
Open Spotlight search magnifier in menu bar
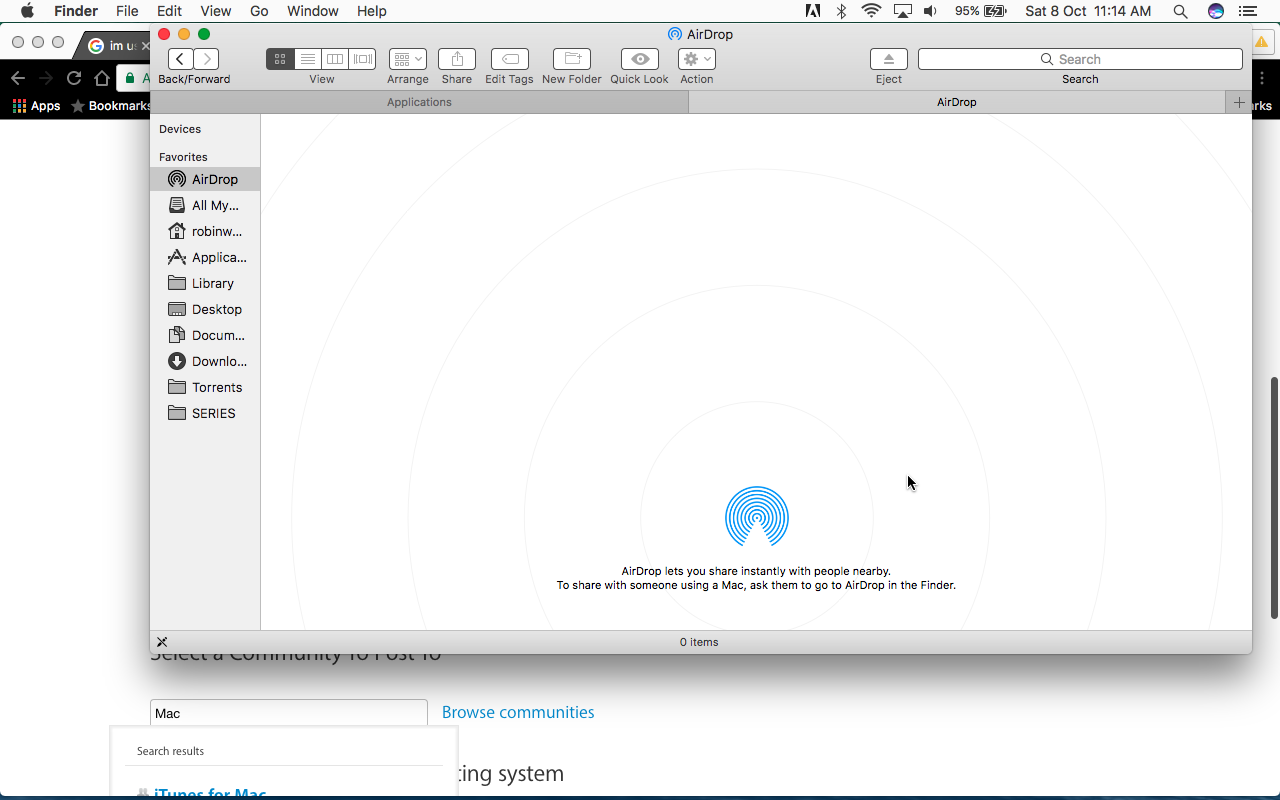tap(1180, 11)
